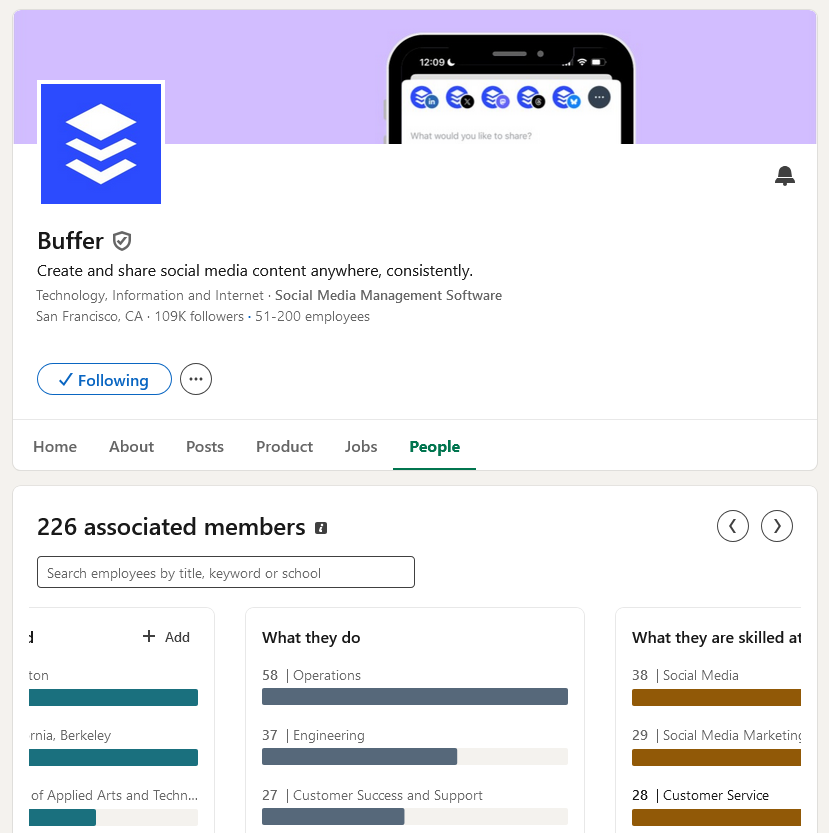The width and height of the screenshot is (829, 833).
Task: Open the Posts tab
Action: tap(205, 447)
